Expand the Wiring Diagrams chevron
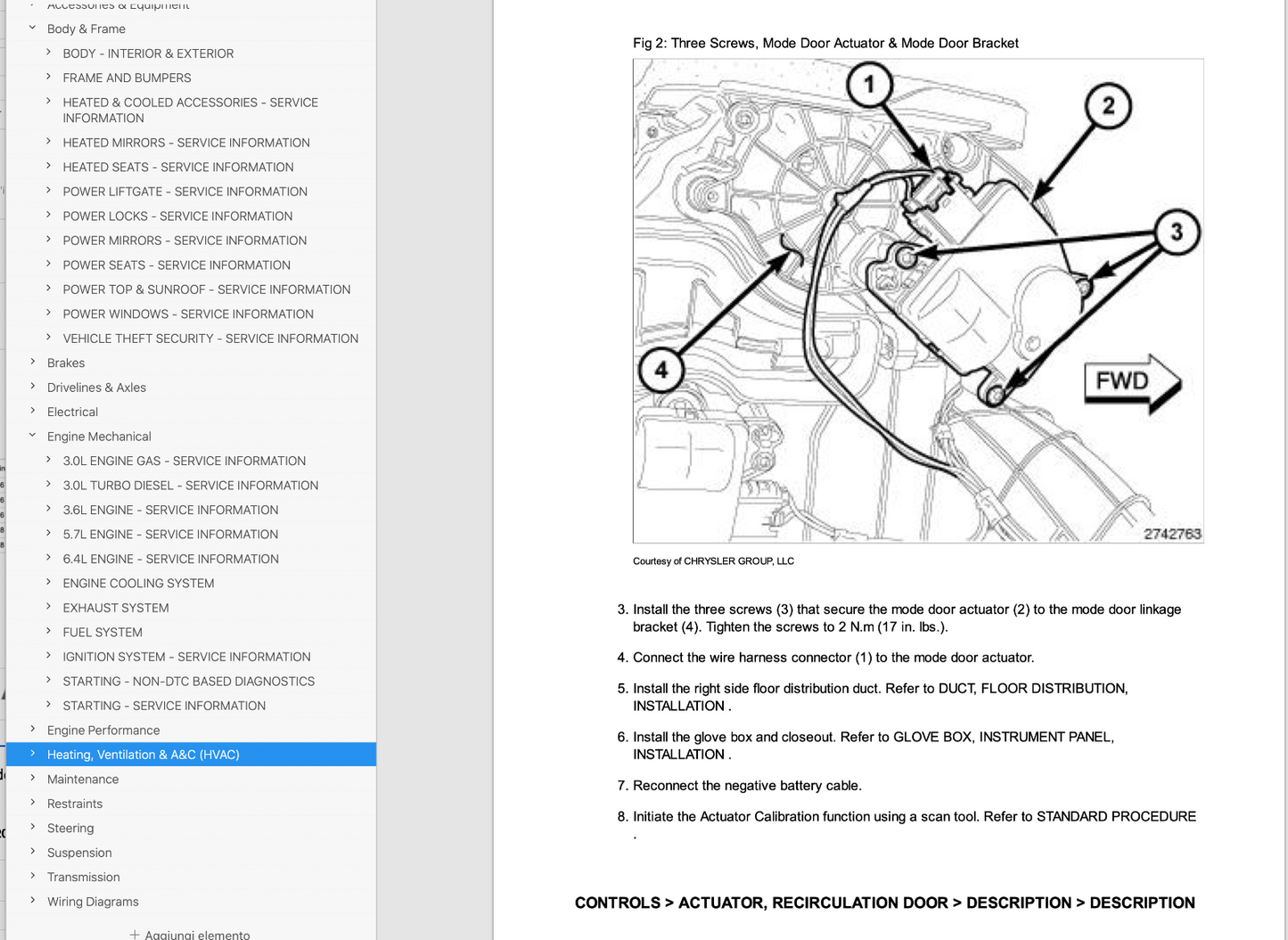The height and width of the screenshot is (940, 1288). pos(33,901)
